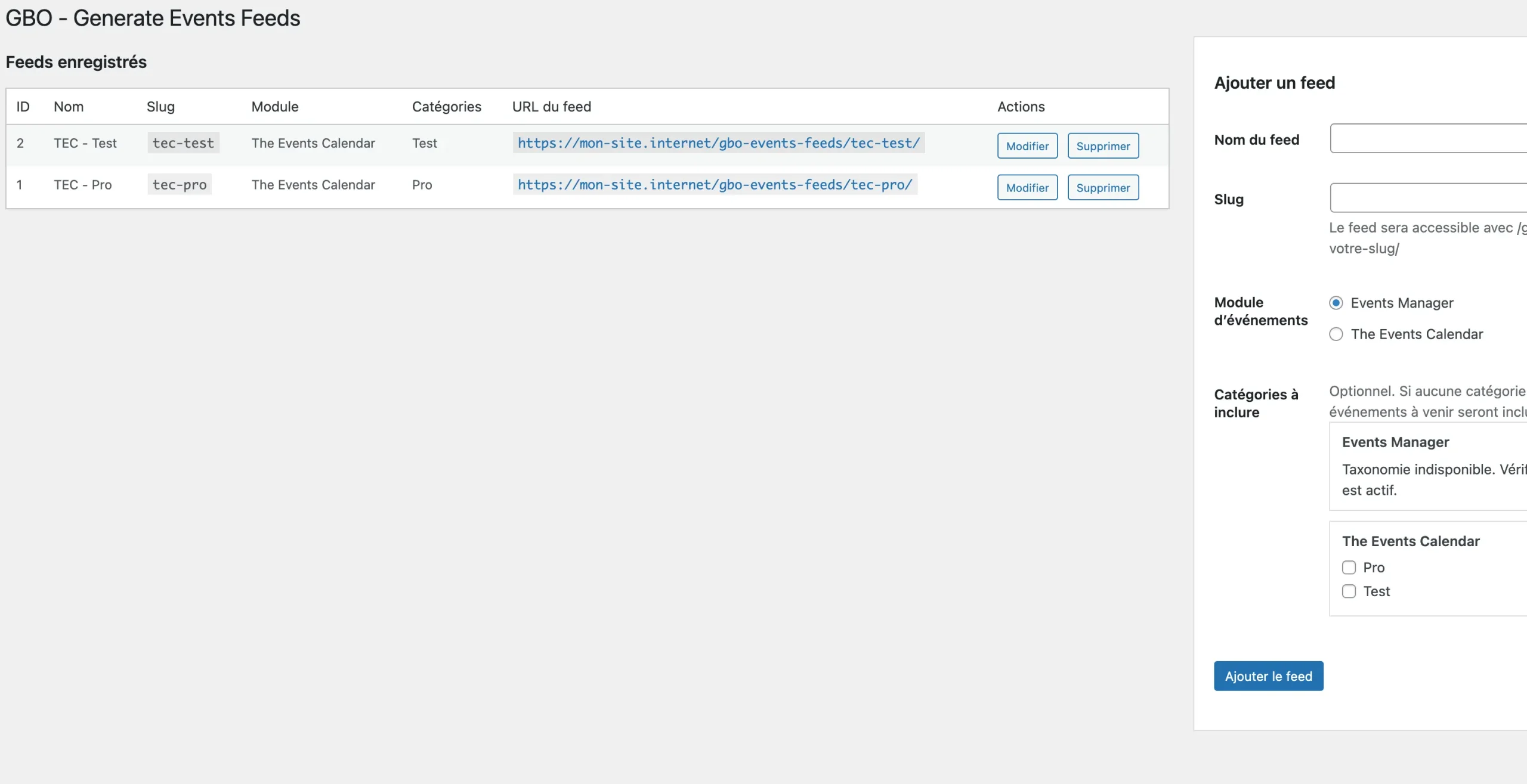This screenshot has height=784, width=1527.
Task: Check the Test category checkbox
Action: [x=1349, y=591]
